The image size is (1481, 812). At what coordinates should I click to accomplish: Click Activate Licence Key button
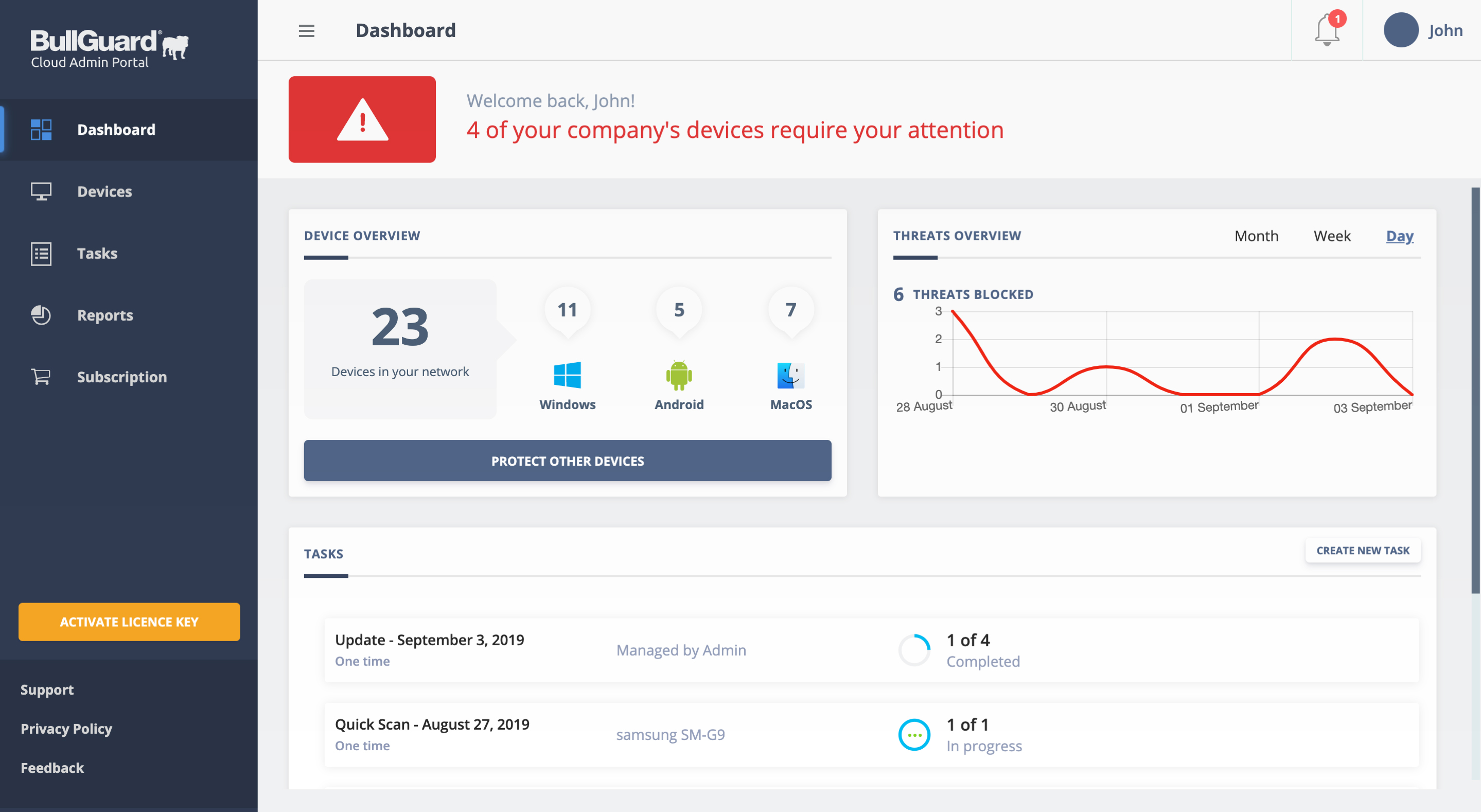pyautogui.click(x=129, y=622)
